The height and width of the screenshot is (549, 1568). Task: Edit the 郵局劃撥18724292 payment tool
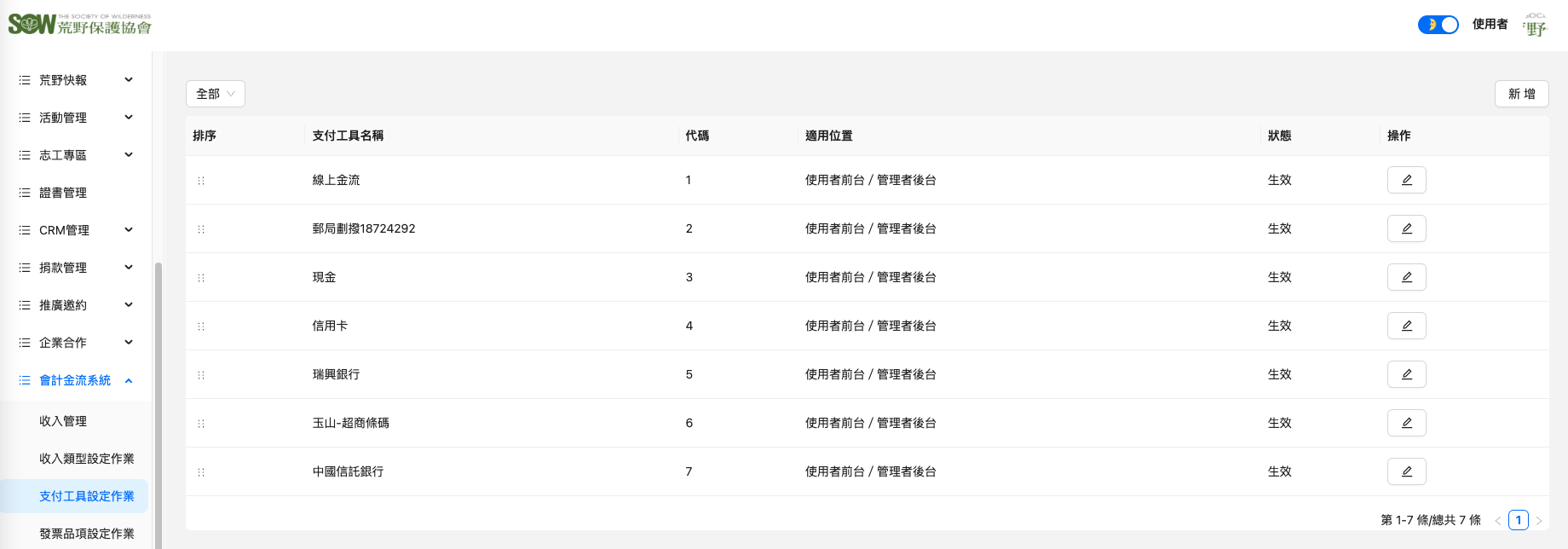pos(1406,228)
